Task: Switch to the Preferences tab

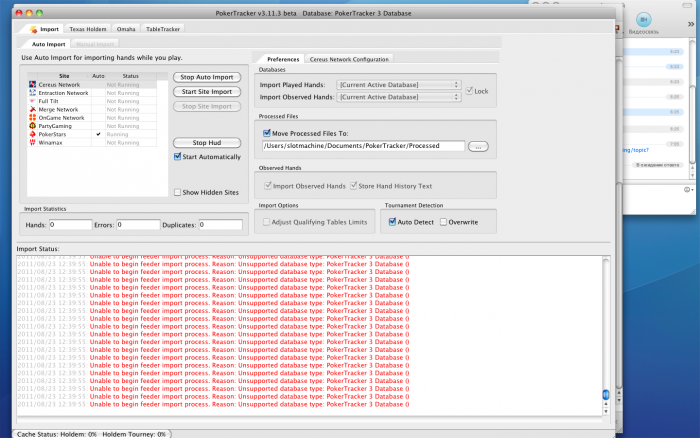Action: point(283,59)
